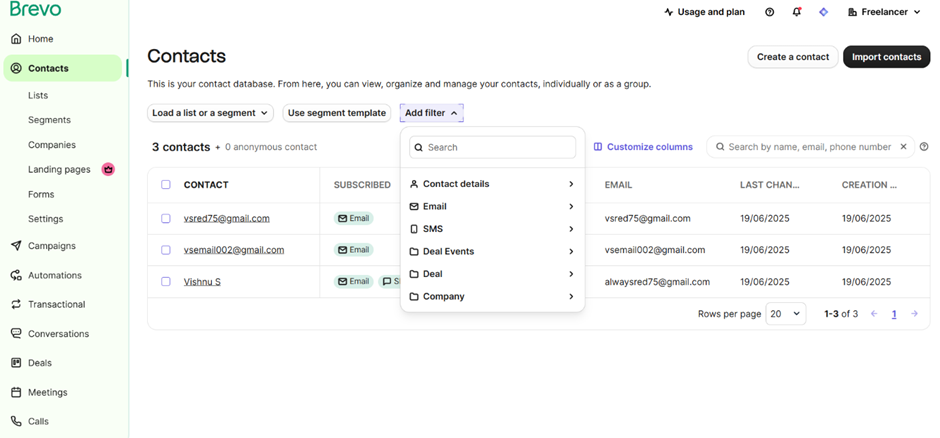Choose the Deal Events filter option
The height and width of the screenshot is (438, 940).
[492, 252]
